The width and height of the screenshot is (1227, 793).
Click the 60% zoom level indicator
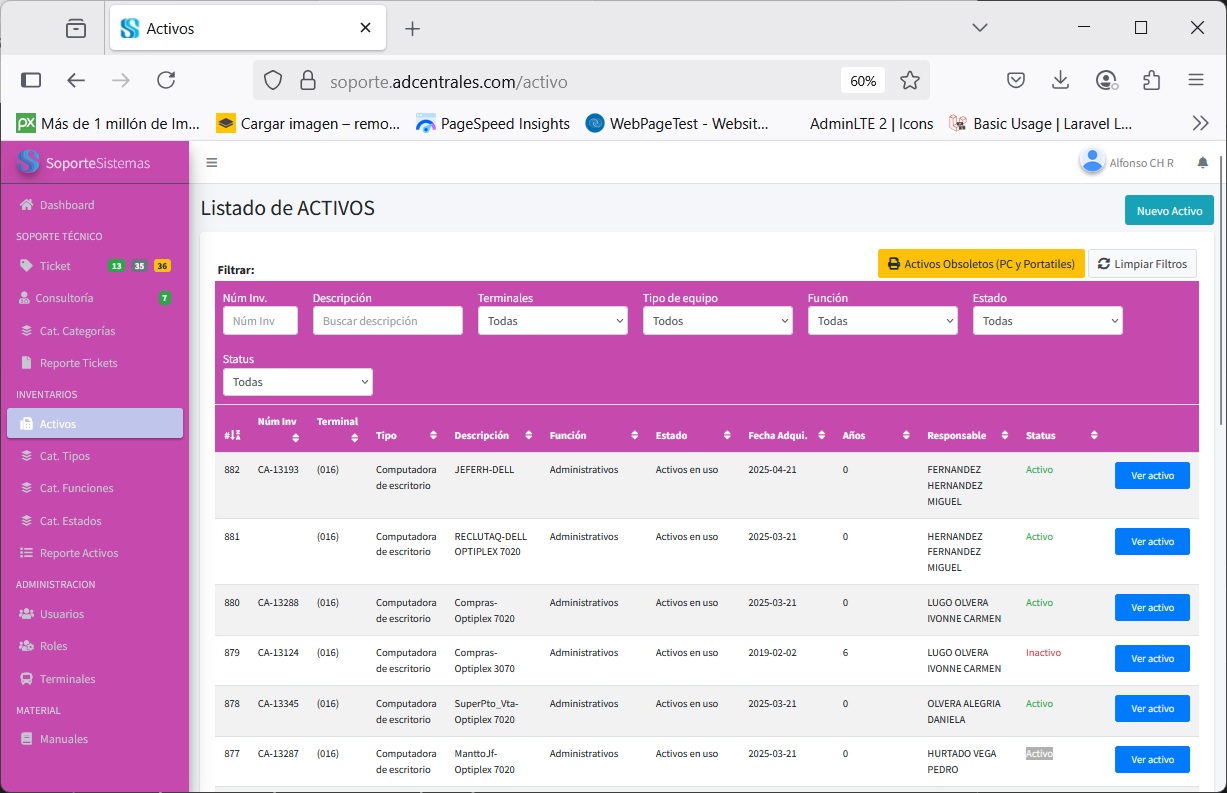(863, 81)
